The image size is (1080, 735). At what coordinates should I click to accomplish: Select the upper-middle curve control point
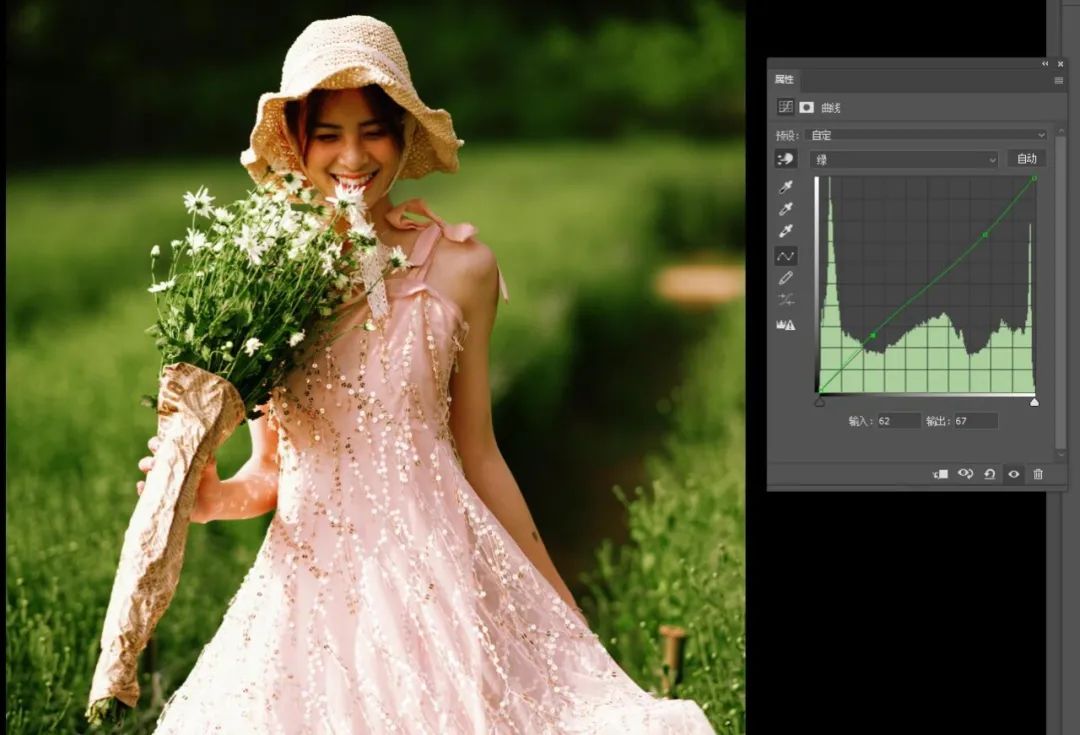pyautogui.click(x=985, y=235)
